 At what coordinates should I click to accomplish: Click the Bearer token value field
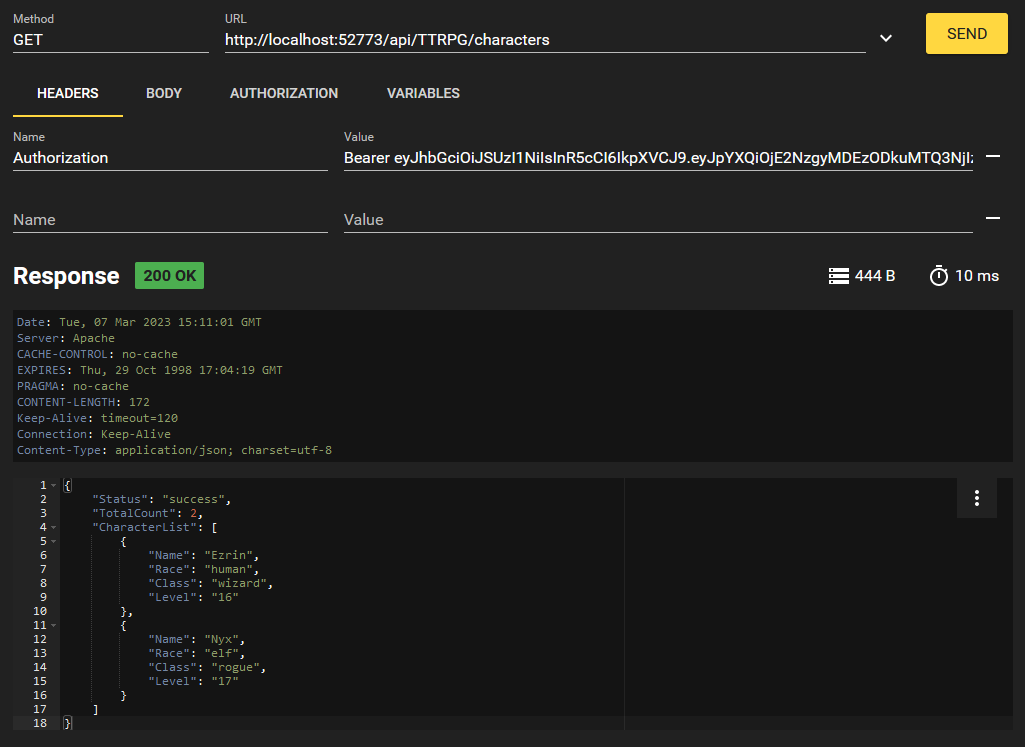[657, 158]
